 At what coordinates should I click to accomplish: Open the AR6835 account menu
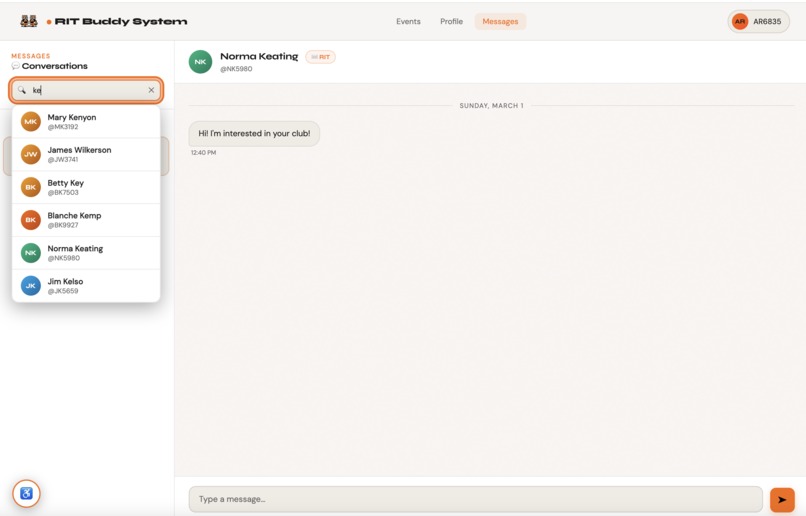tap(759, 22)
